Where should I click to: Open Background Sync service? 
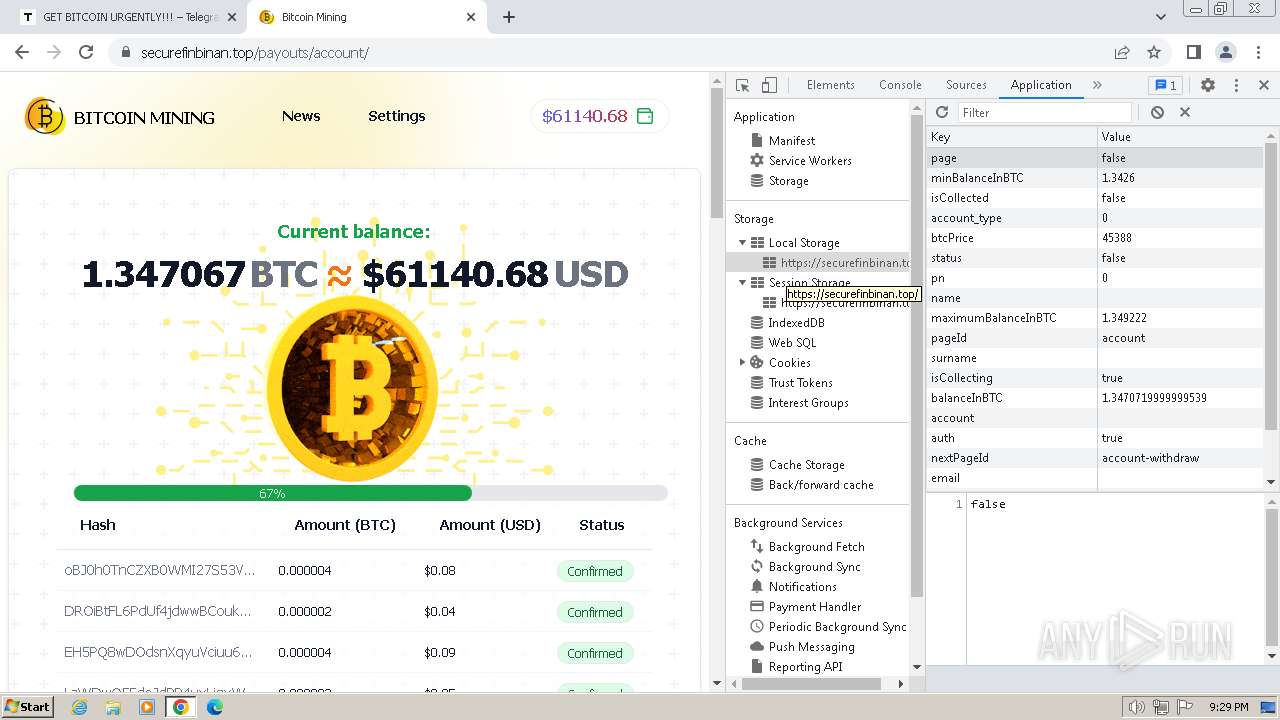[814, 567]
